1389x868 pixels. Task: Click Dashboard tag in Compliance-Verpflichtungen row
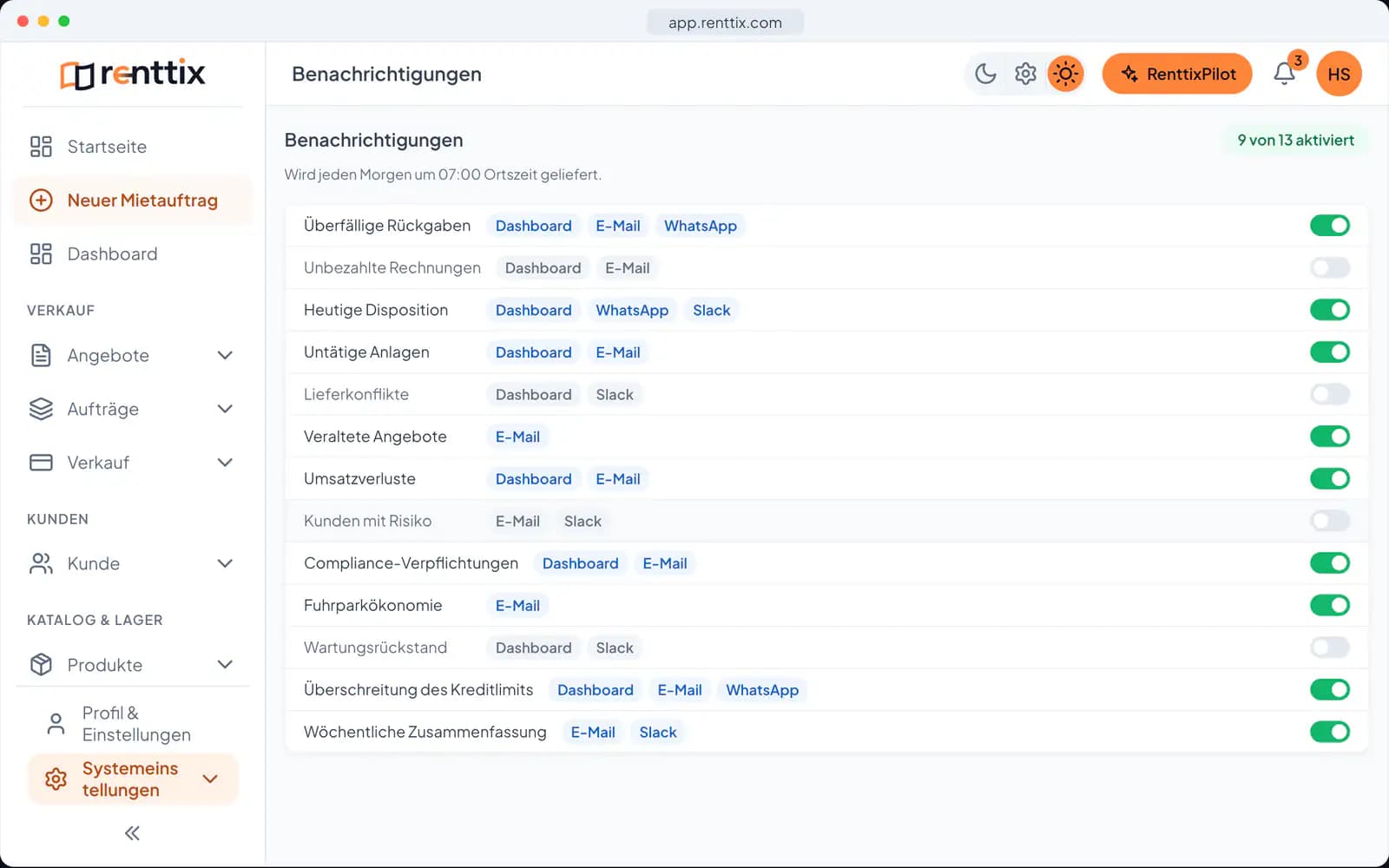[x=580, y=563]
